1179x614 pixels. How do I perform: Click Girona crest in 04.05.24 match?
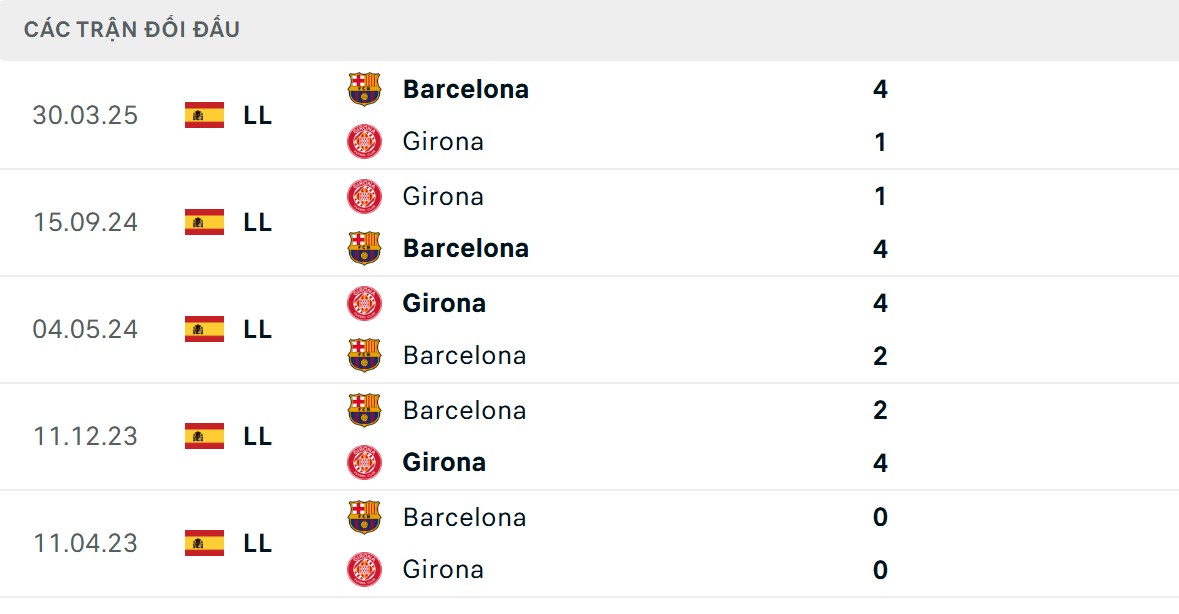click(364, 303)
